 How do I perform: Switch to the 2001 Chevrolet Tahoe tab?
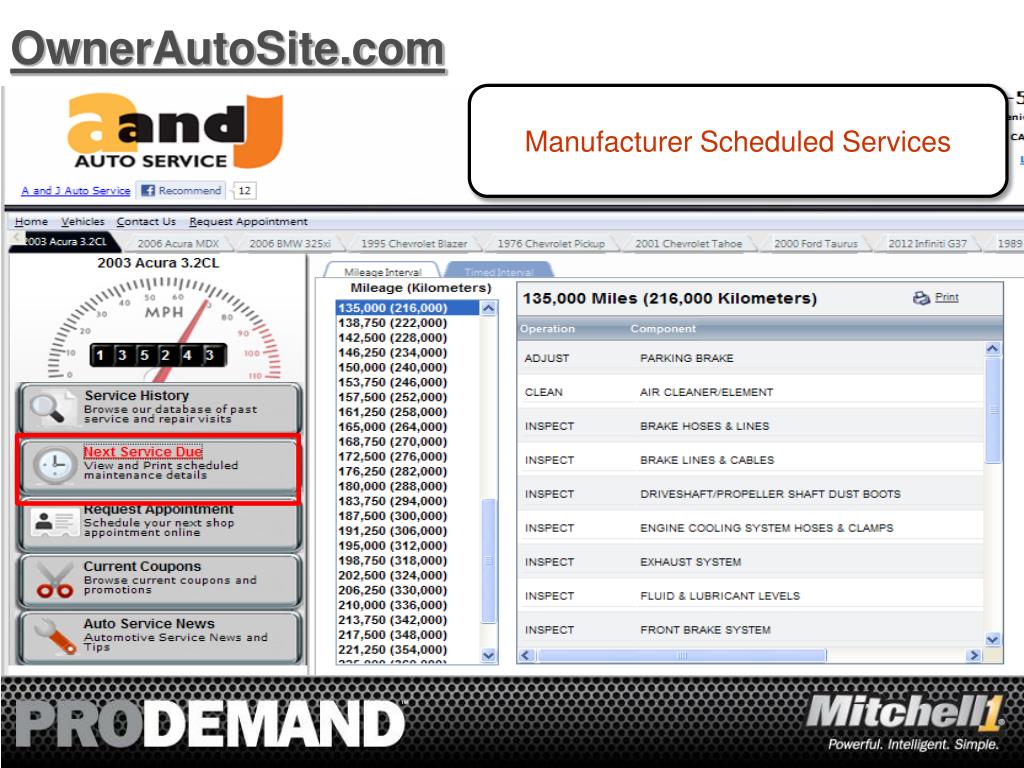688,244
